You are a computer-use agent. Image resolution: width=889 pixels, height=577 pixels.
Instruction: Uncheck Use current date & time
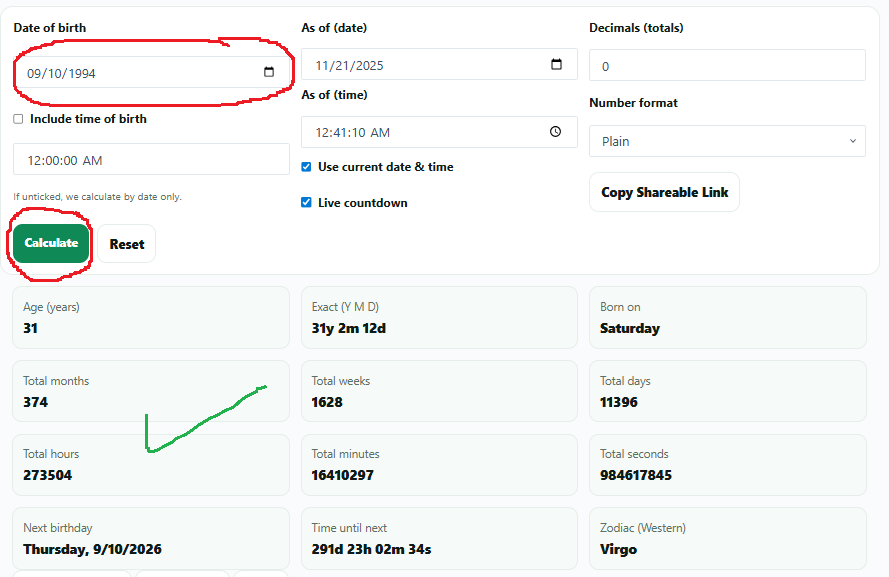[307, 167]
